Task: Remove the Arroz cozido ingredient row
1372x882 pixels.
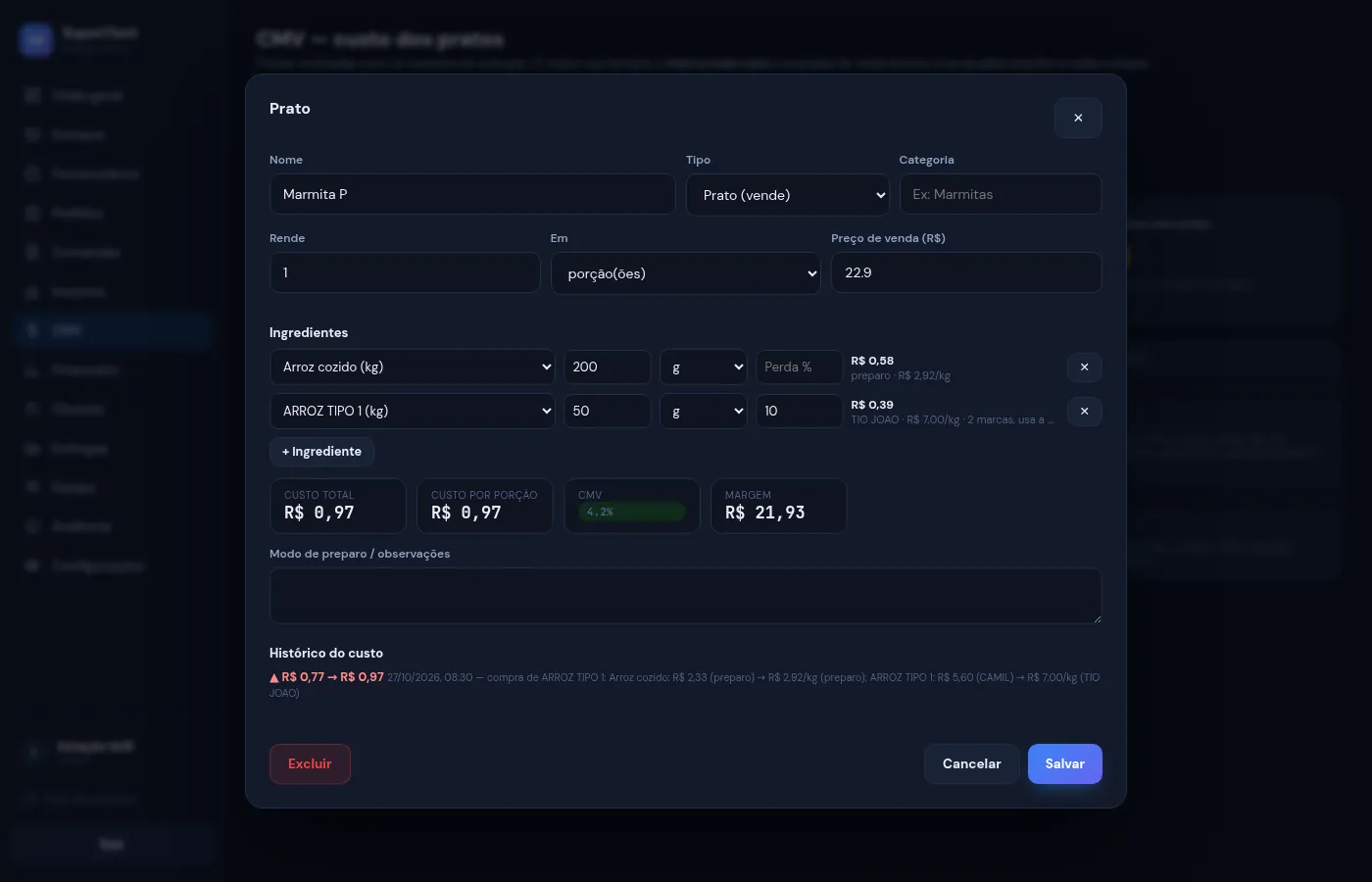Action: [1084, 367]
